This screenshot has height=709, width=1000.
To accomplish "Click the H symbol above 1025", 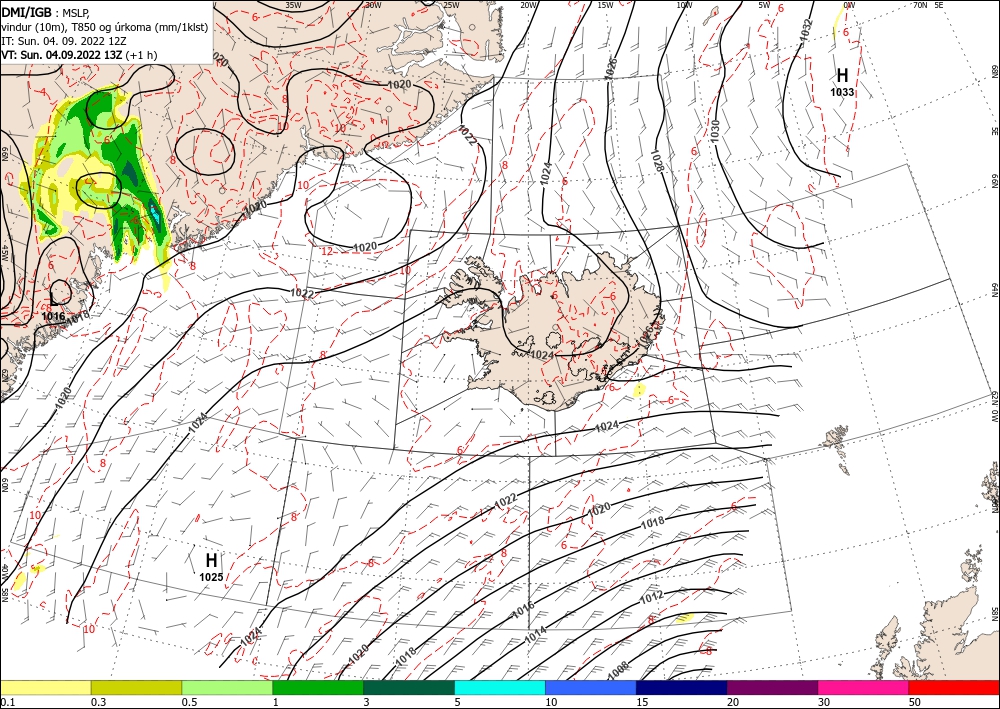I will (x=211, y=560).
